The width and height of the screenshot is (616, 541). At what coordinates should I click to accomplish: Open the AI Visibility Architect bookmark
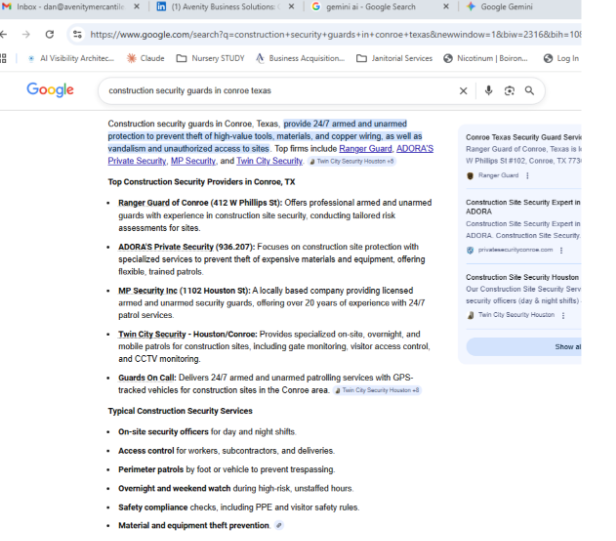coord(71,59)
